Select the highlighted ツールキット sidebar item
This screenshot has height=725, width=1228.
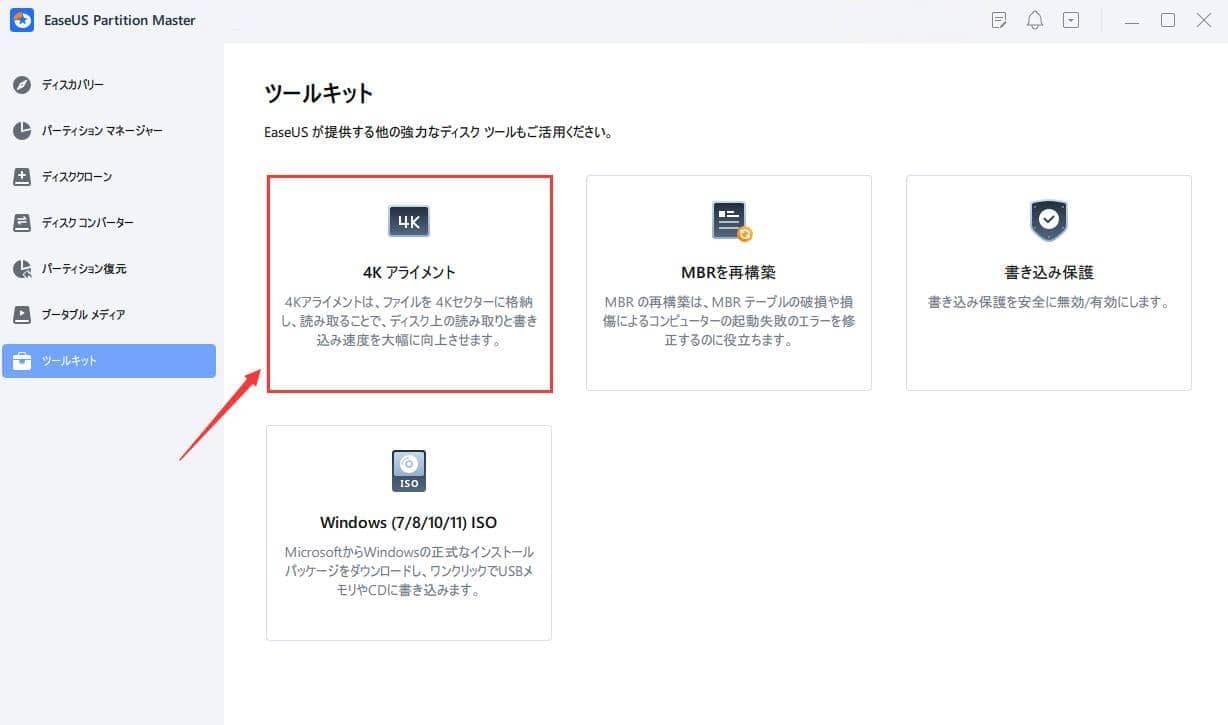[x=108, y=361]
